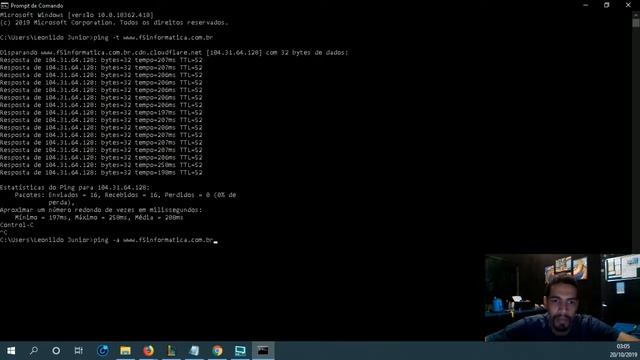Open the taskbar clock showing 03:05
The height and width of the screenshot is (360, 640).
coord(623,351)
